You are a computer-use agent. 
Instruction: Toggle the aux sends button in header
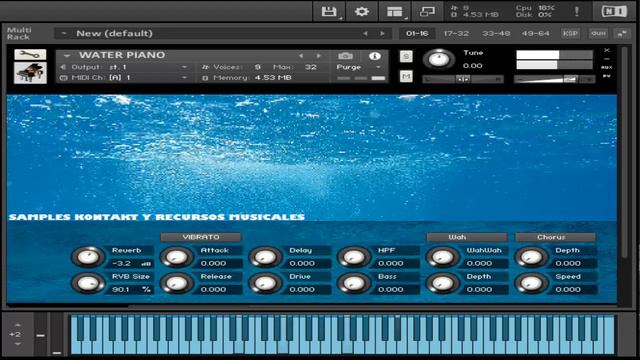pyautogui.click(x=598, y=33)
